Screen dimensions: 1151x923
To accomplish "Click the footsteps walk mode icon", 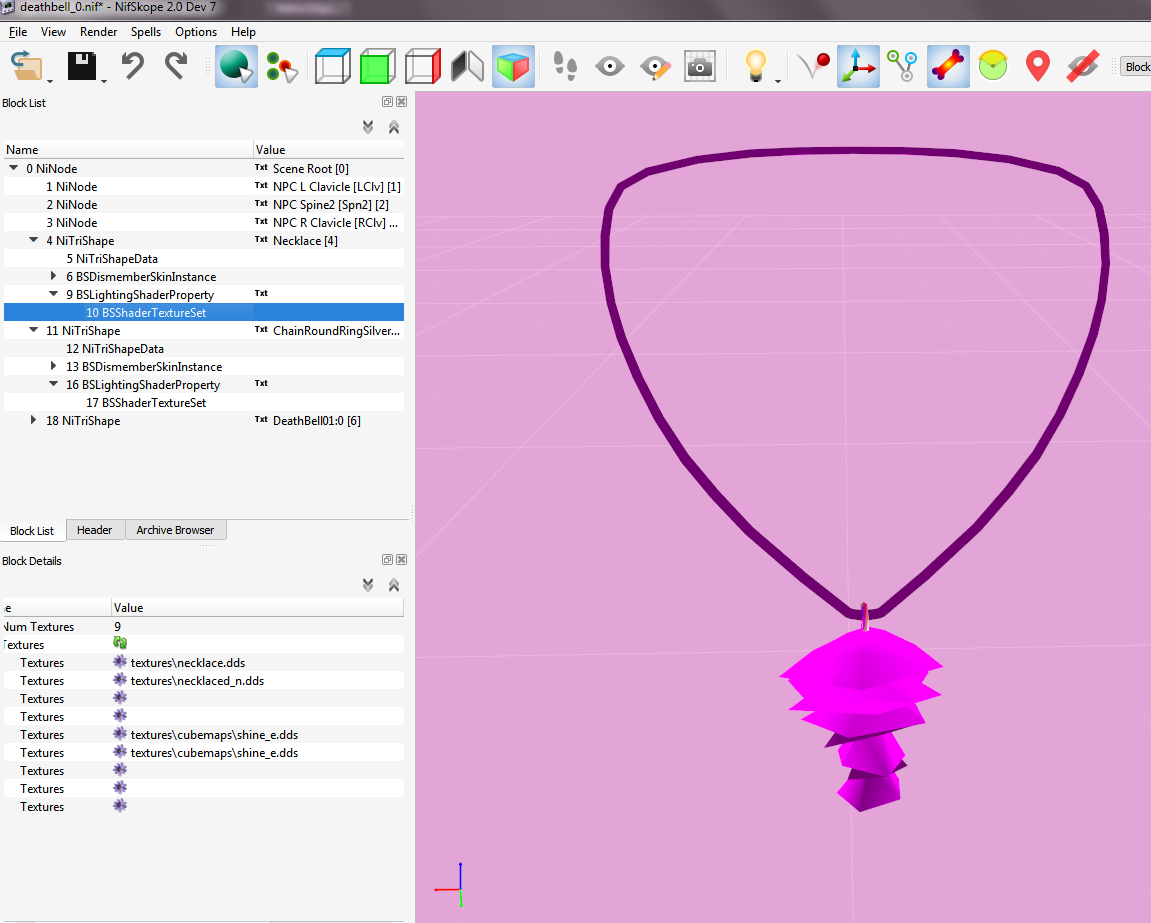I will pos(564,66).
